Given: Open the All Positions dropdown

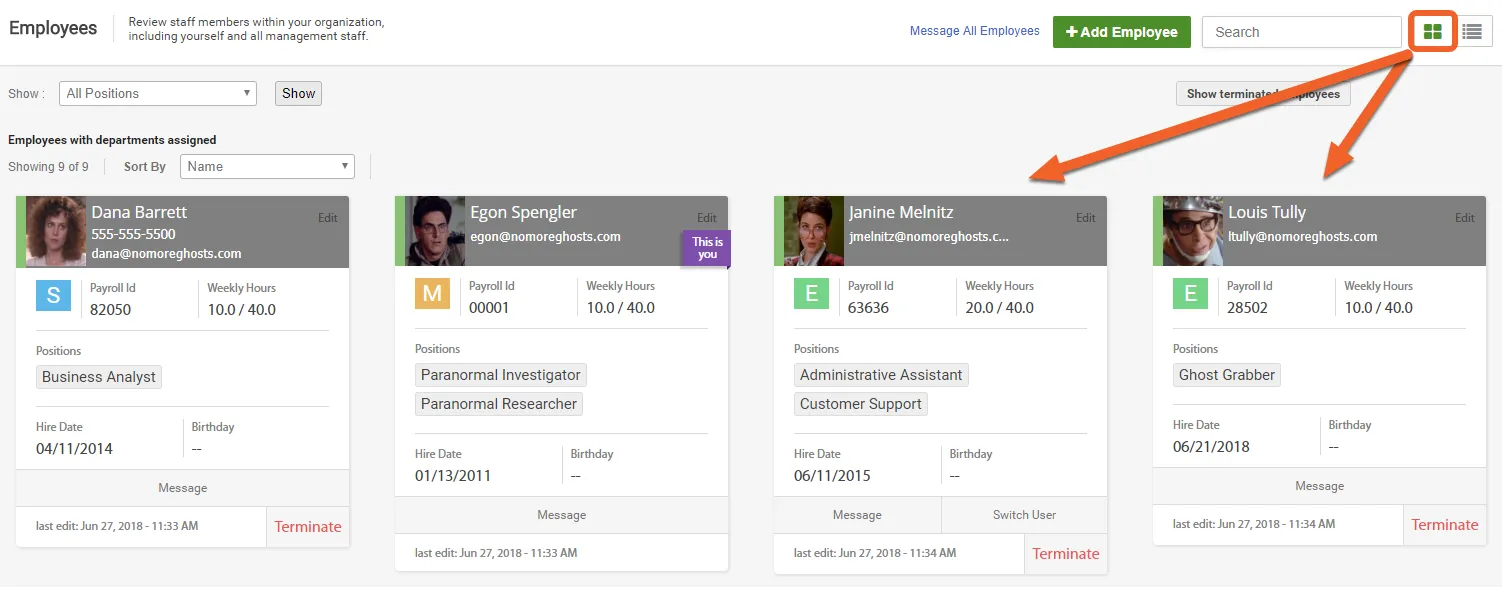Looking at the screenshot, I should tap(158, 93).
